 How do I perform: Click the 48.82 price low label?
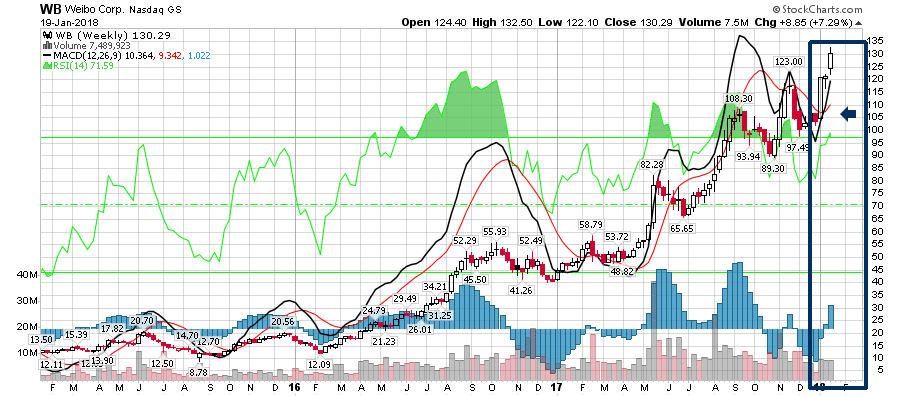(x=622, y=271)
